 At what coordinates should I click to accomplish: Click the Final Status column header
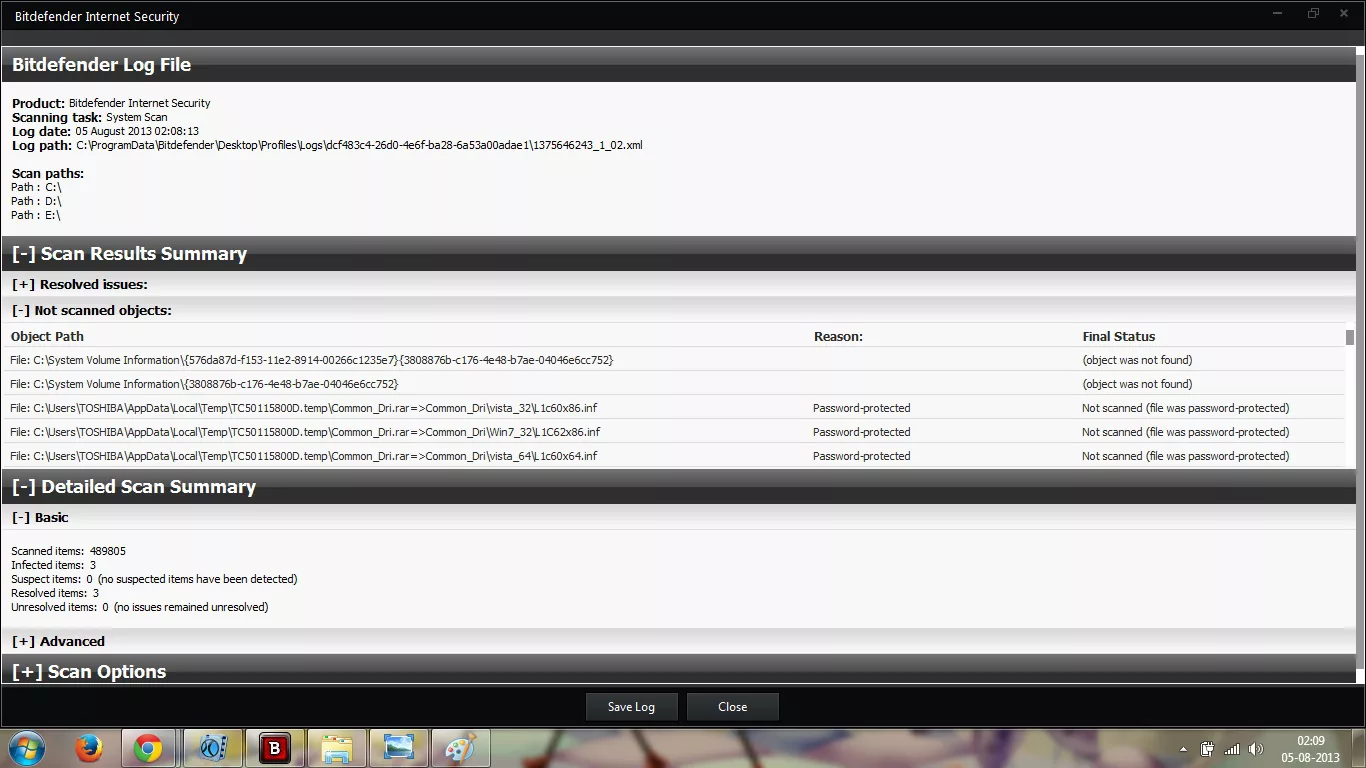tap(1118, 336)
